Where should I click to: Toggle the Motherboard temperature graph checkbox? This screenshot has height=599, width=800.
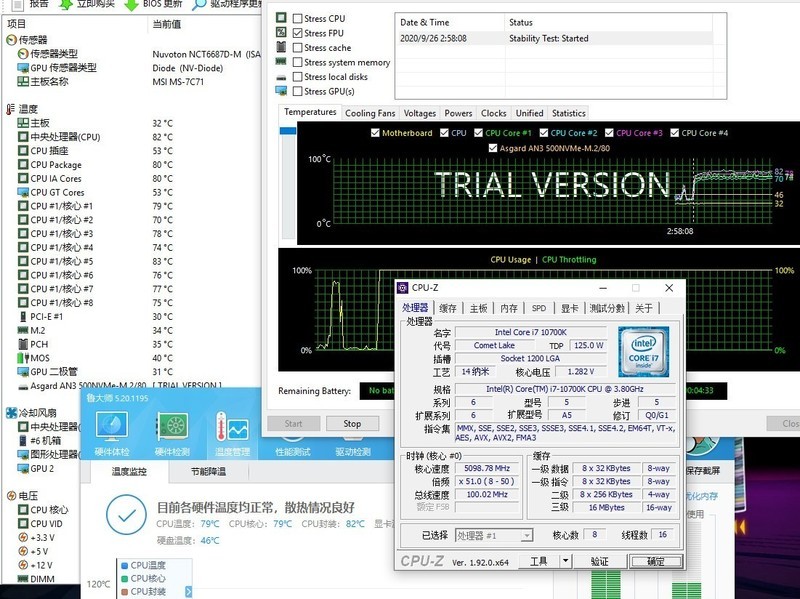coord(375,133)
